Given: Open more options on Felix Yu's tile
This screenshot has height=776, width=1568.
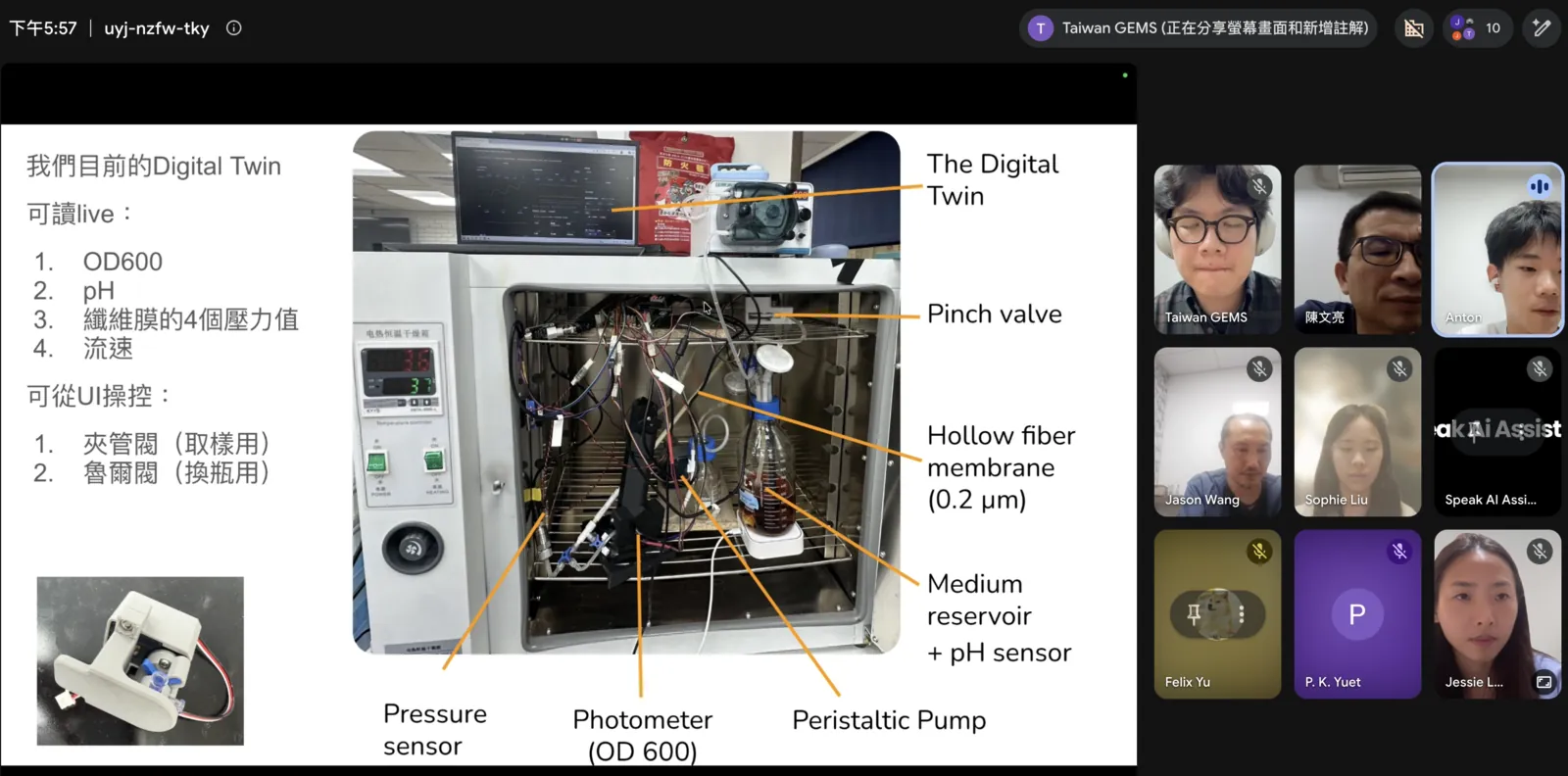Looking at the screenshot, I should click(x=1241, y=614).
